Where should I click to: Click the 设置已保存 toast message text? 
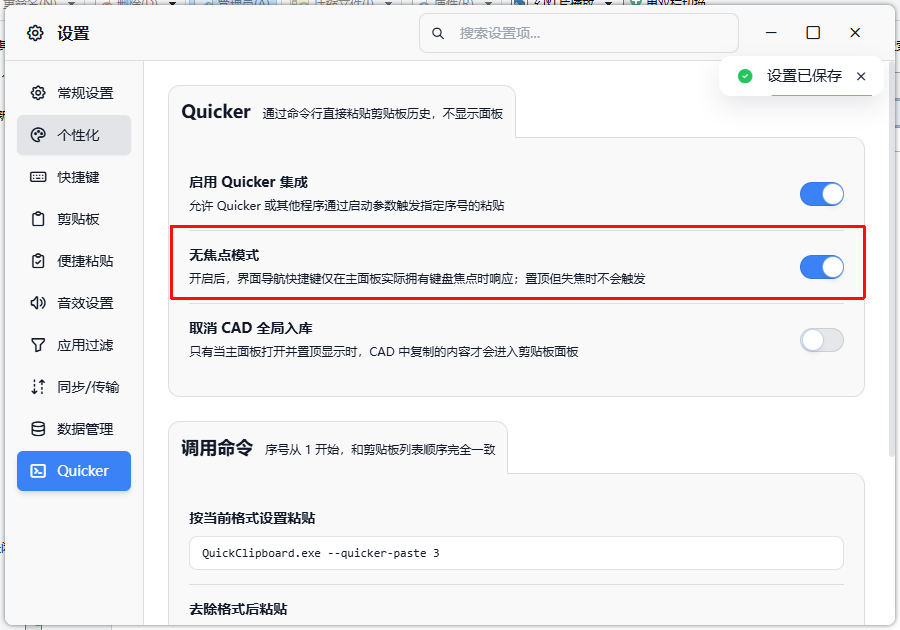804,76
